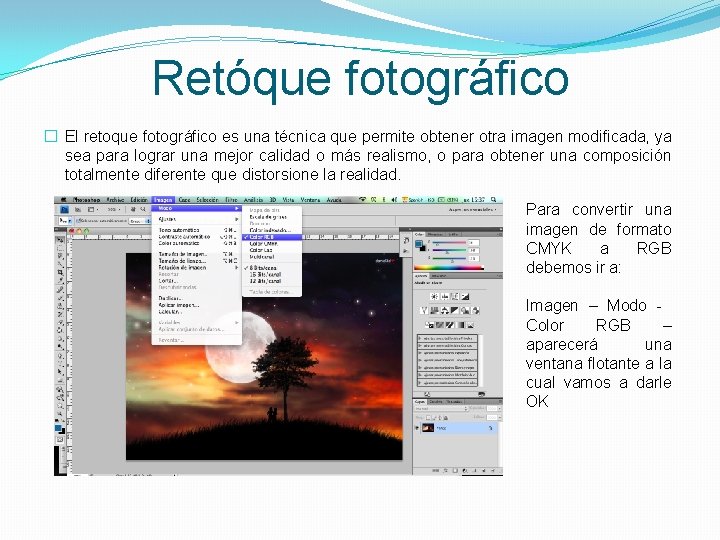
Task: Add a Color Balance adjustment
Action: (445, 310)
